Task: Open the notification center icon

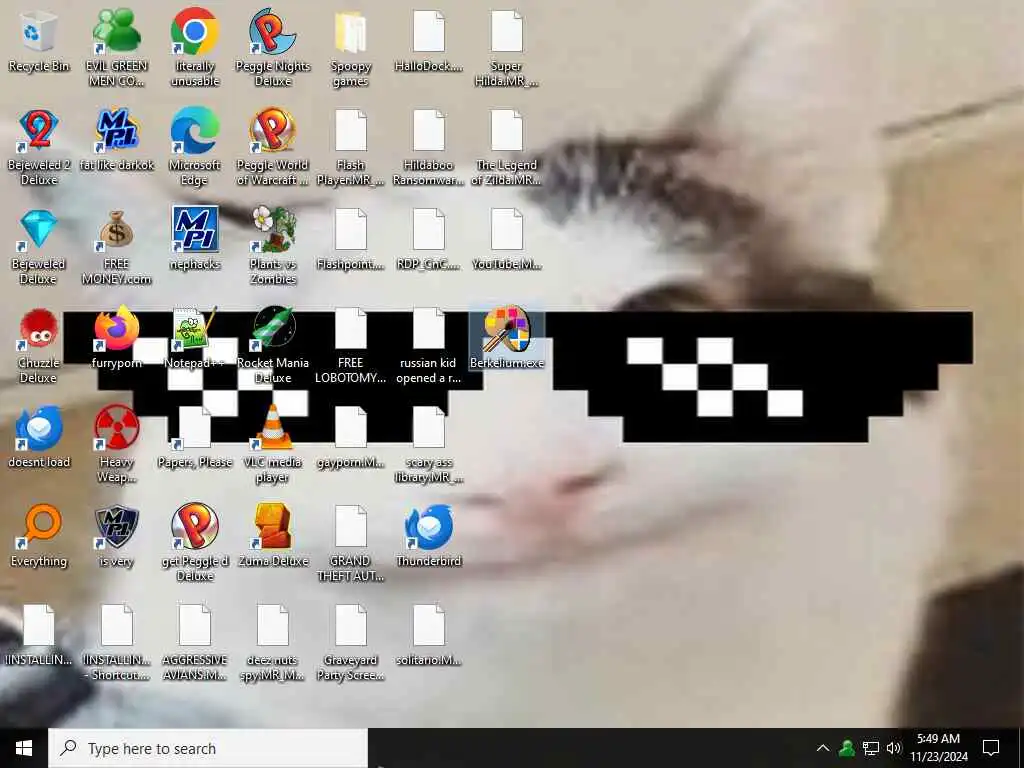Action: [x=991, y=748]
